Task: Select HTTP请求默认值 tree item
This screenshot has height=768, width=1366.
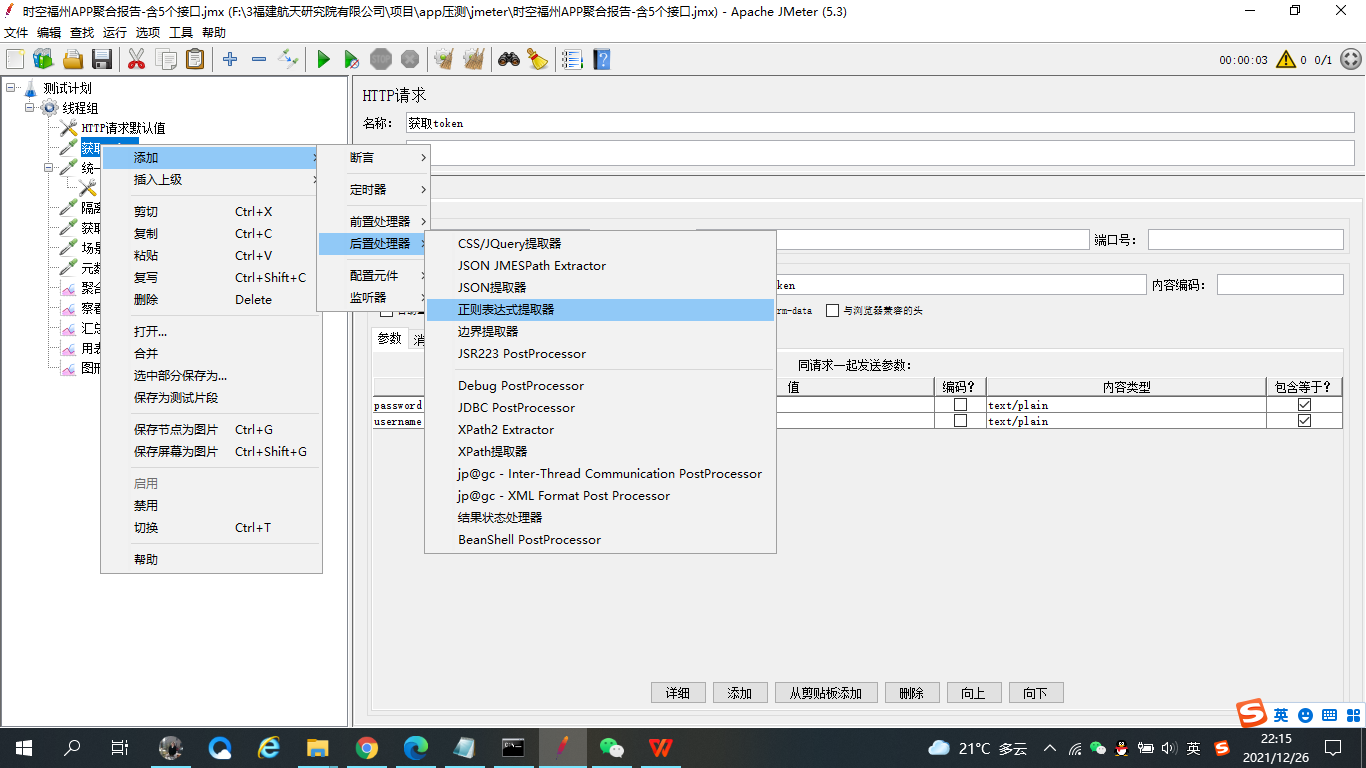Action: point(123,128)
